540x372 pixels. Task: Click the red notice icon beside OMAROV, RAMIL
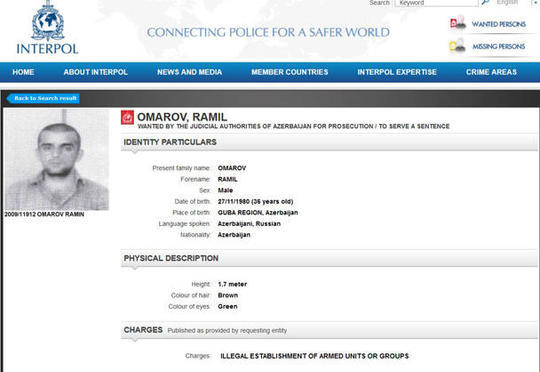coord(127,117)
